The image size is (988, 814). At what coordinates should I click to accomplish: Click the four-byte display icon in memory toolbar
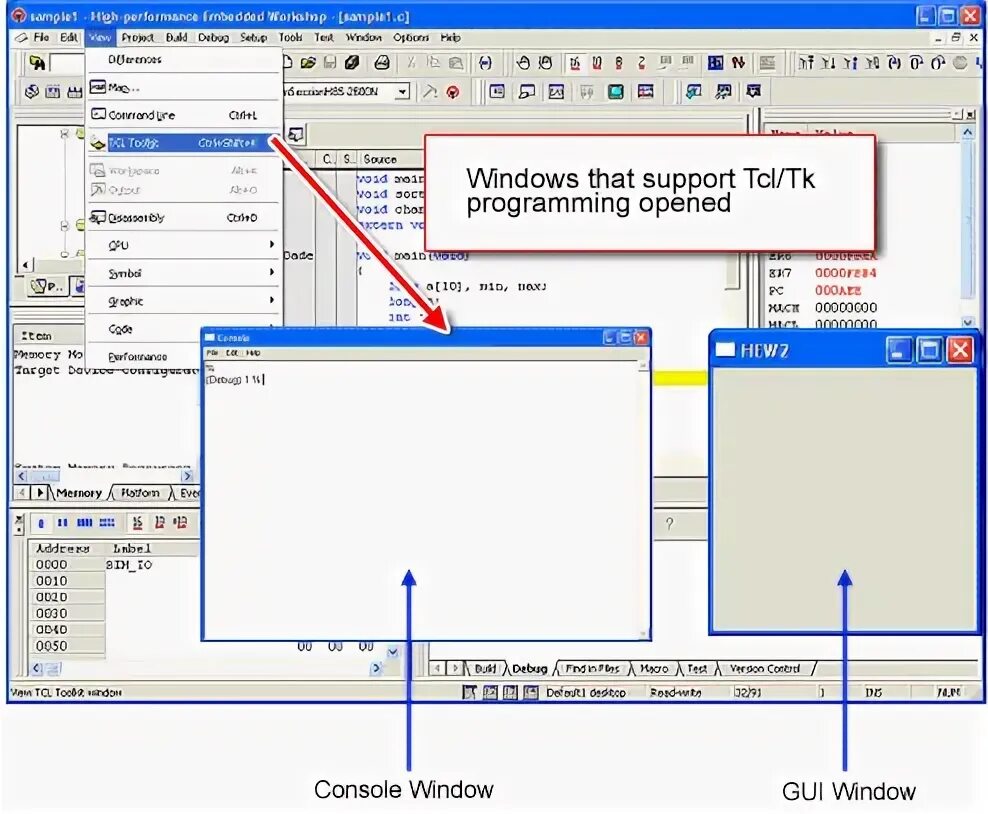(x=84, y=523)
